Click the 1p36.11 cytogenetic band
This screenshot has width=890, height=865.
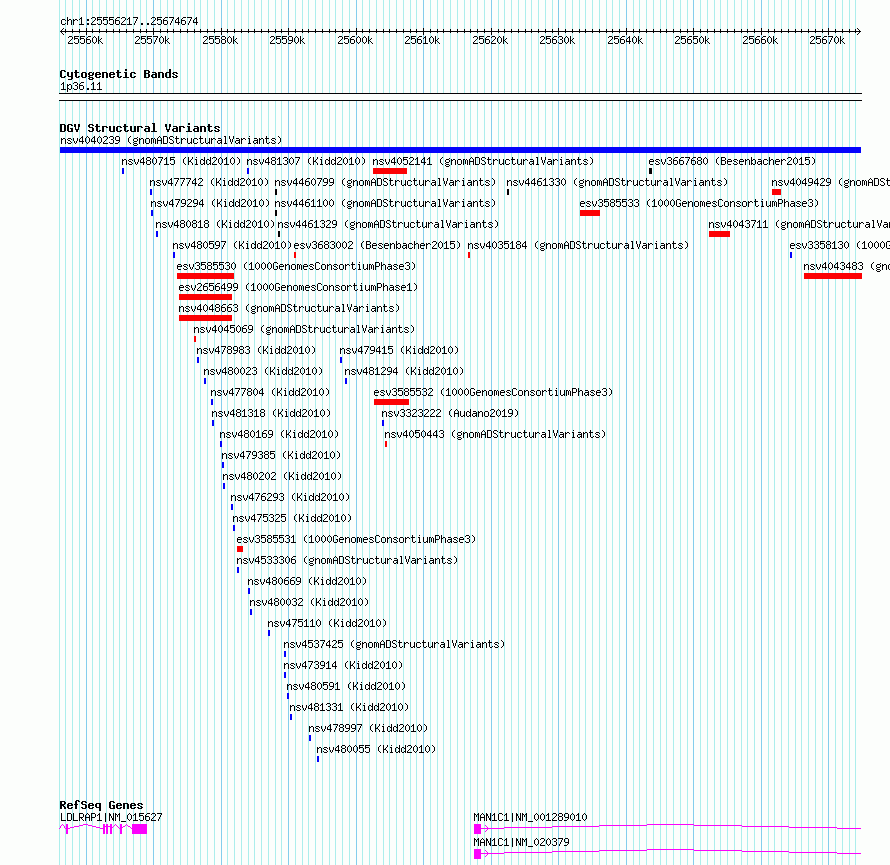(x=460, y=97)
